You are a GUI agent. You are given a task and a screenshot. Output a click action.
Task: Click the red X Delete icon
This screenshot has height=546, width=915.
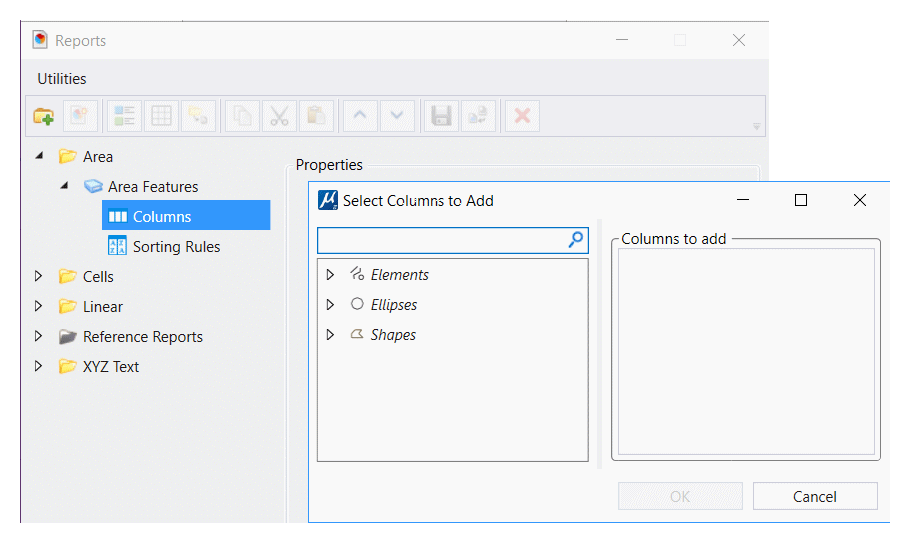click(521, 116)
